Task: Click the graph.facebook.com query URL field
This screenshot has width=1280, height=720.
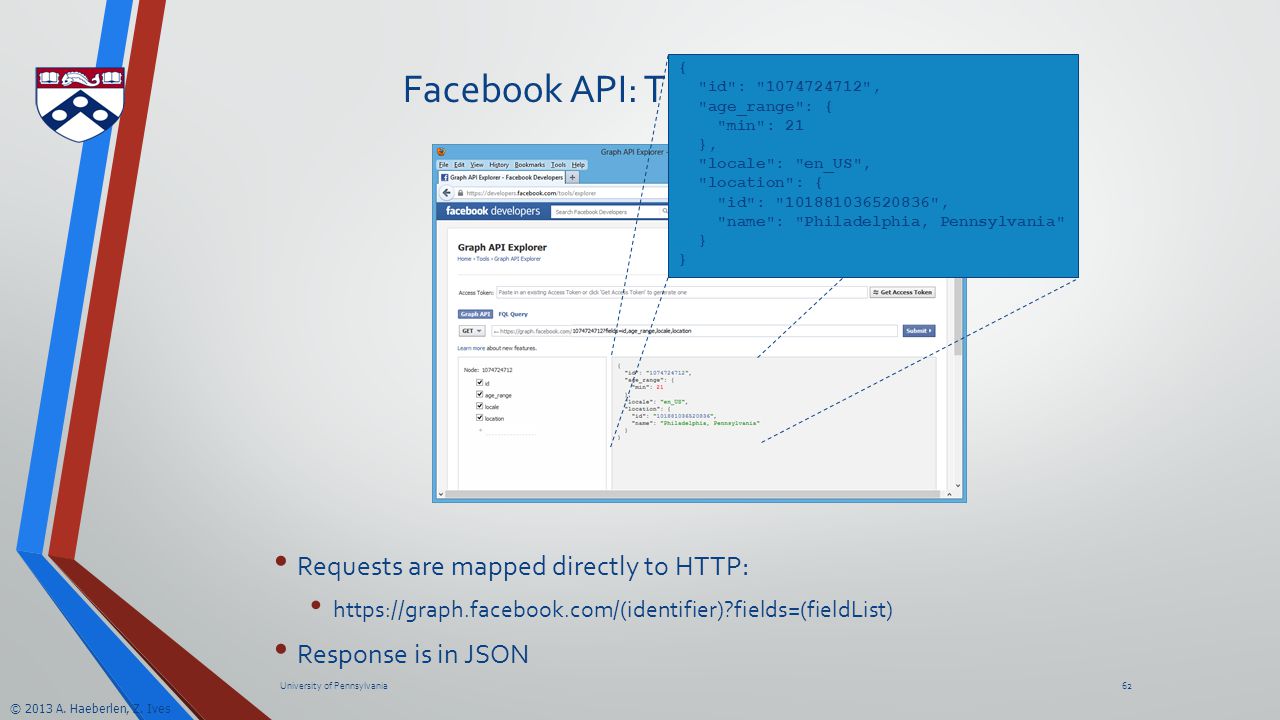Action: tap(694, 331)
